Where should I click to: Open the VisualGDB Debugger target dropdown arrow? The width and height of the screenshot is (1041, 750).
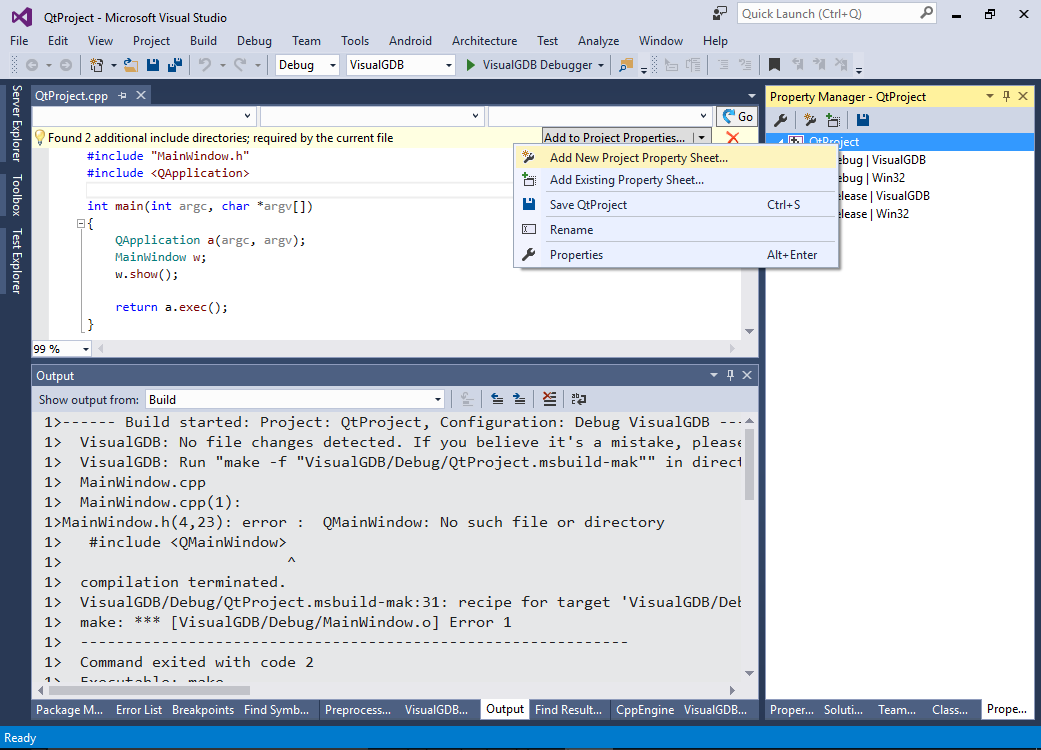point(601,65)
